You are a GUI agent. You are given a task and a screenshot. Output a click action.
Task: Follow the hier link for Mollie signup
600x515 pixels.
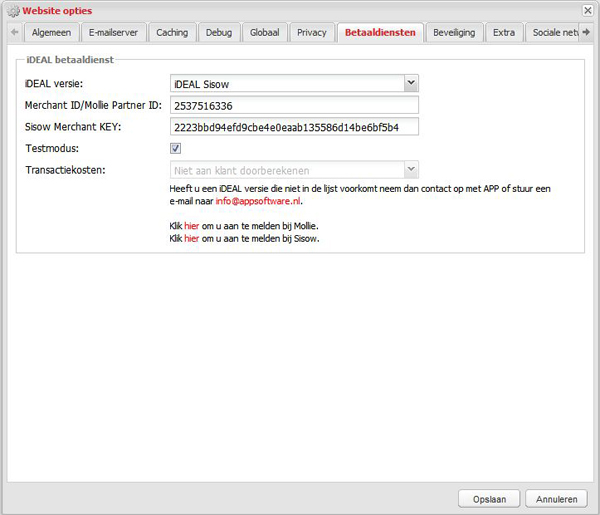(192, 226)
